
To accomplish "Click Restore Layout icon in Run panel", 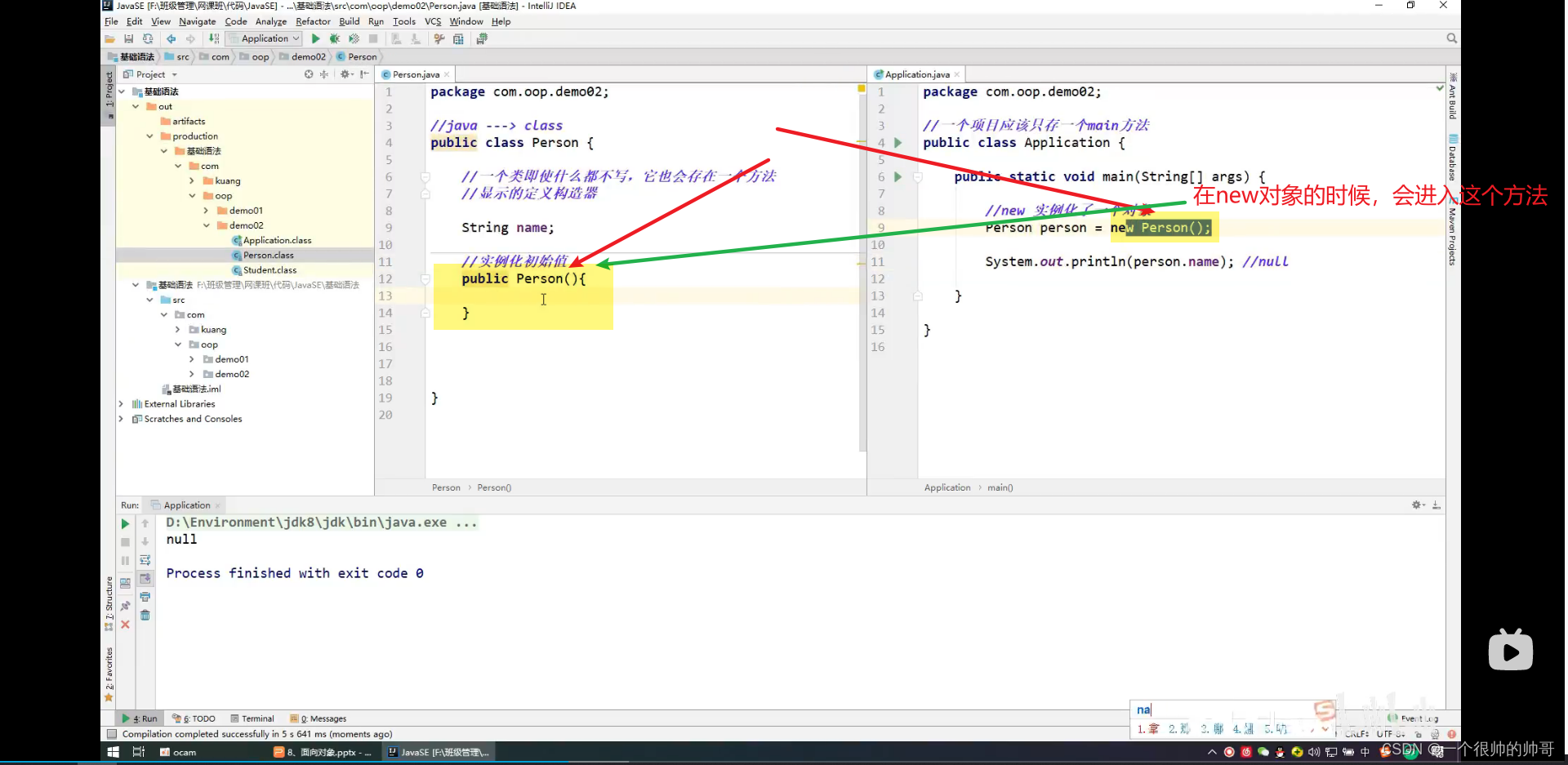I will [125, 583].
